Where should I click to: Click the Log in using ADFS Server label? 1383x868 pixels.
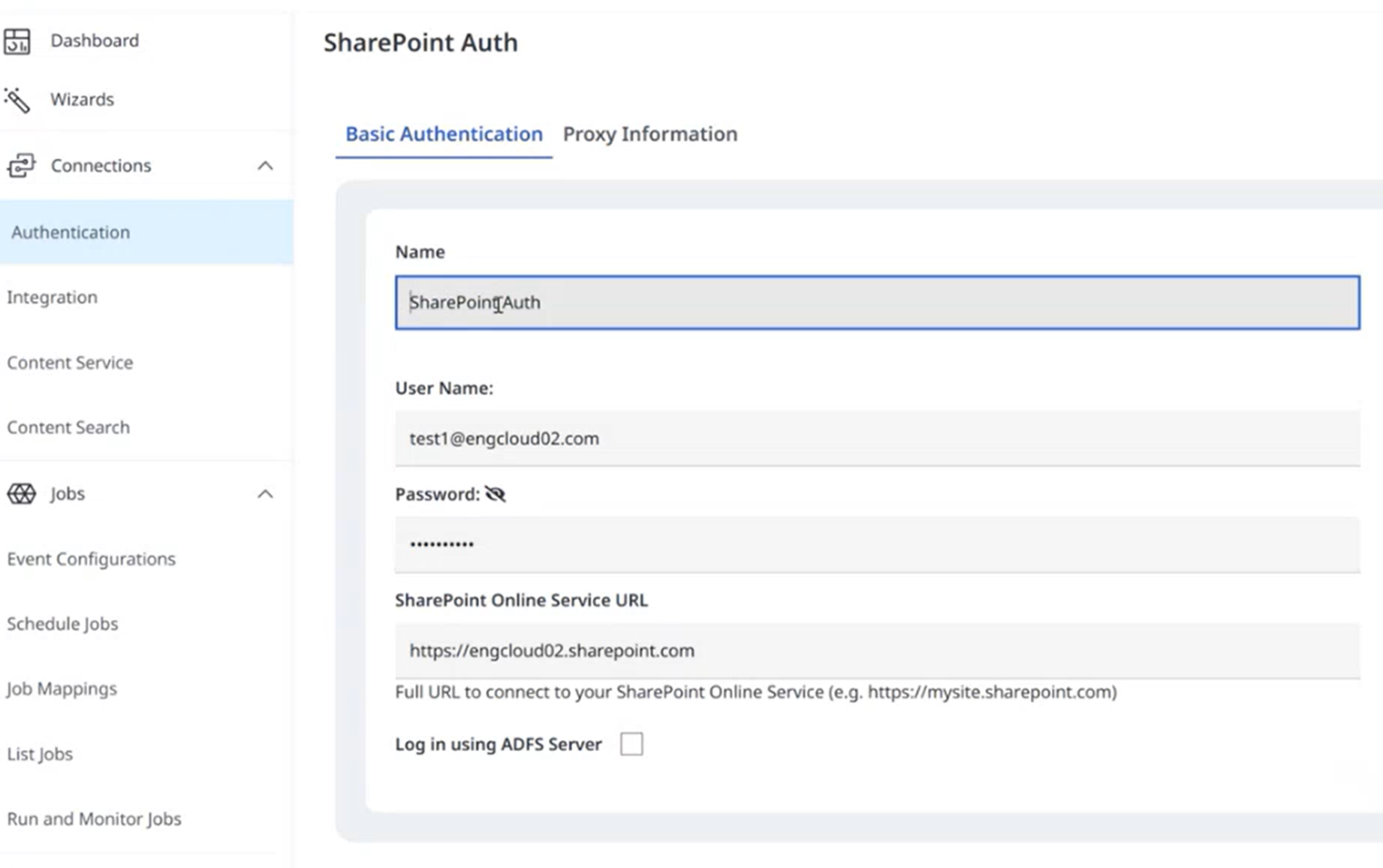click(x=499, y=744)
